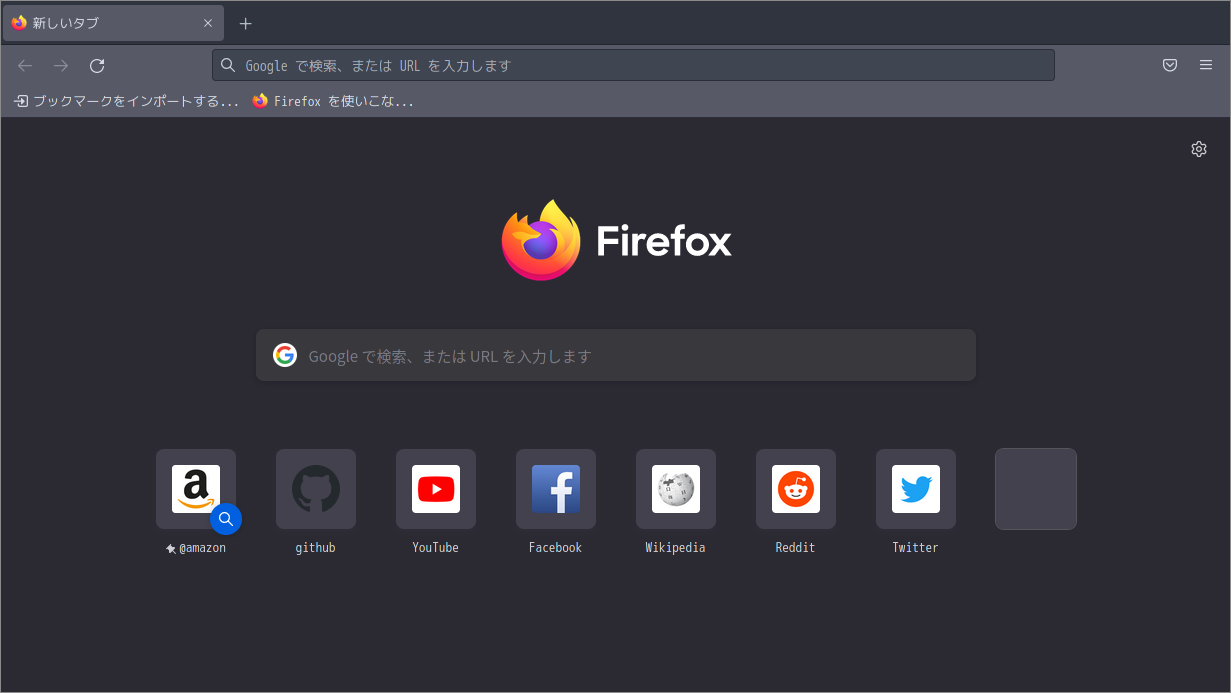Click the Twitter label text
This screenshot has width=1231, height=693.
[x=916, y=548]
